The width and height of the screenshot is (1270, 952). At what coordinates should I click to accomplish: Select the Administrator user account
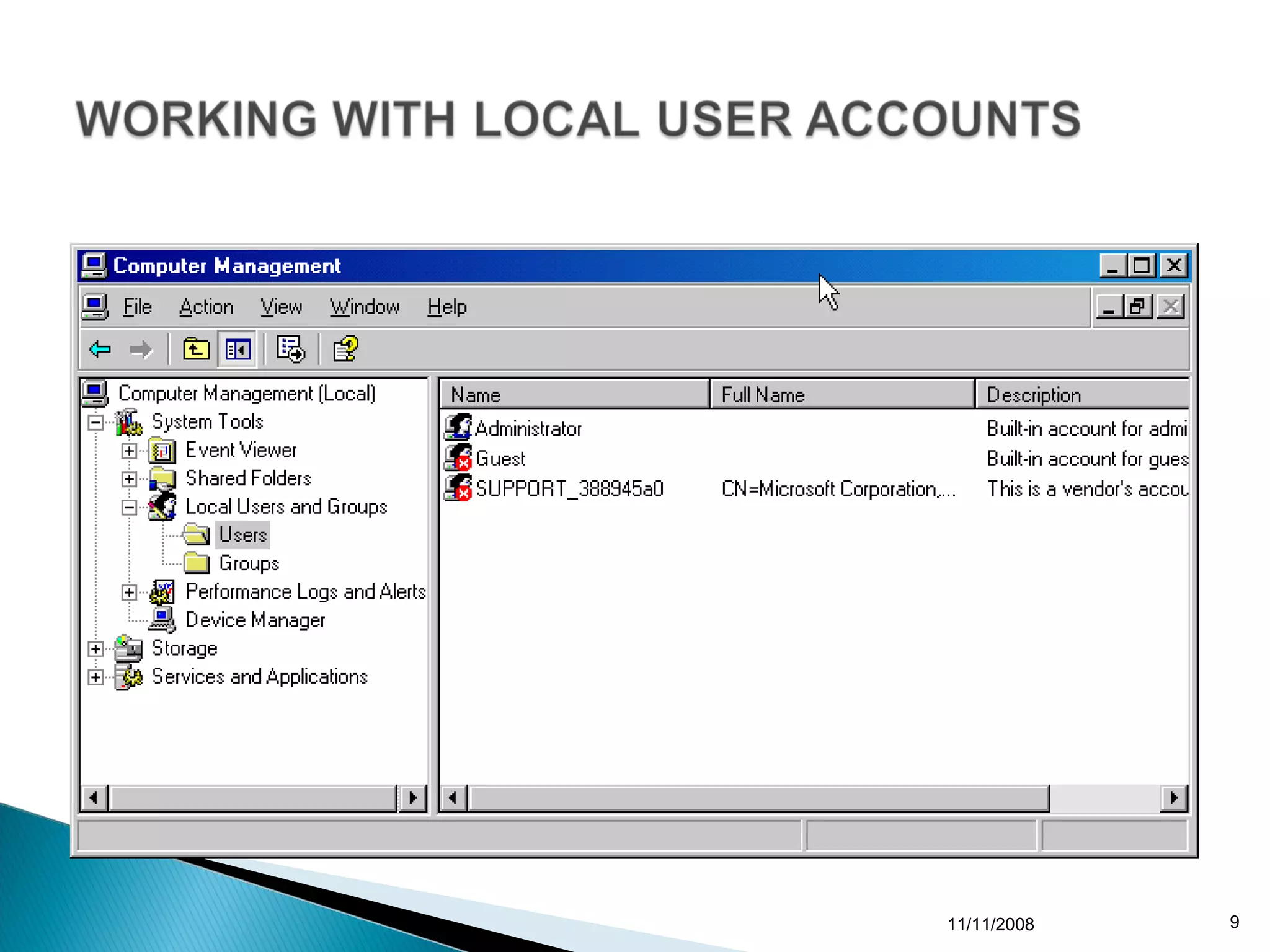pos(528,429)
